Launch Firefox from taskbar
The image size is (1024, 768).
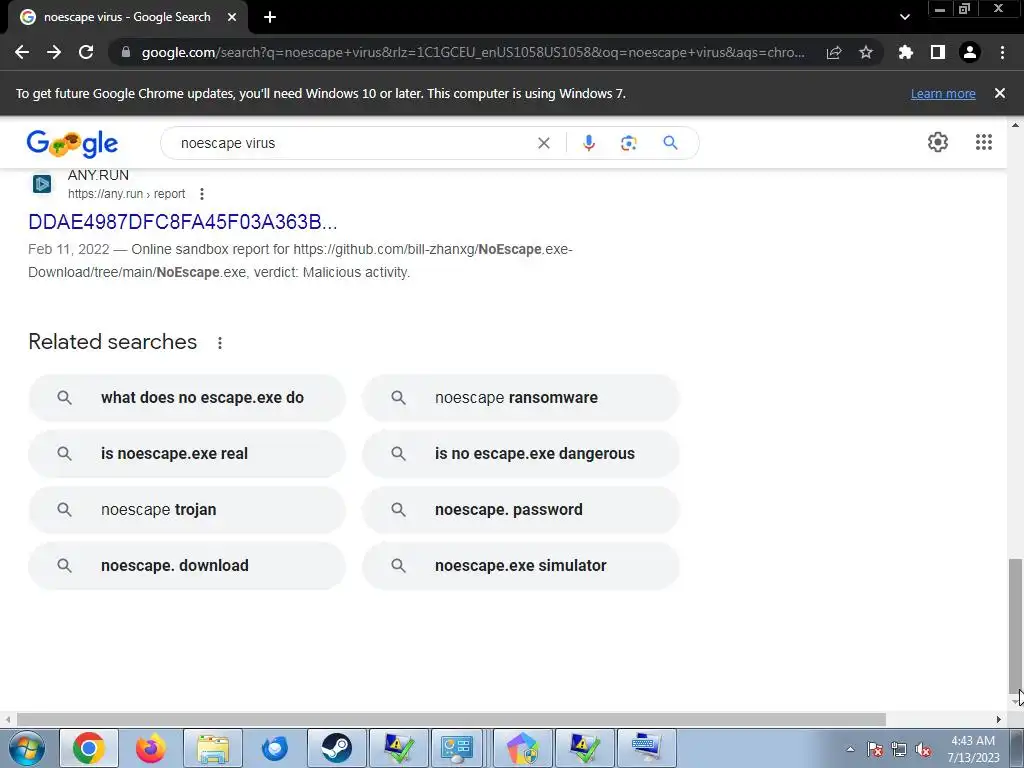coord(151,748)
